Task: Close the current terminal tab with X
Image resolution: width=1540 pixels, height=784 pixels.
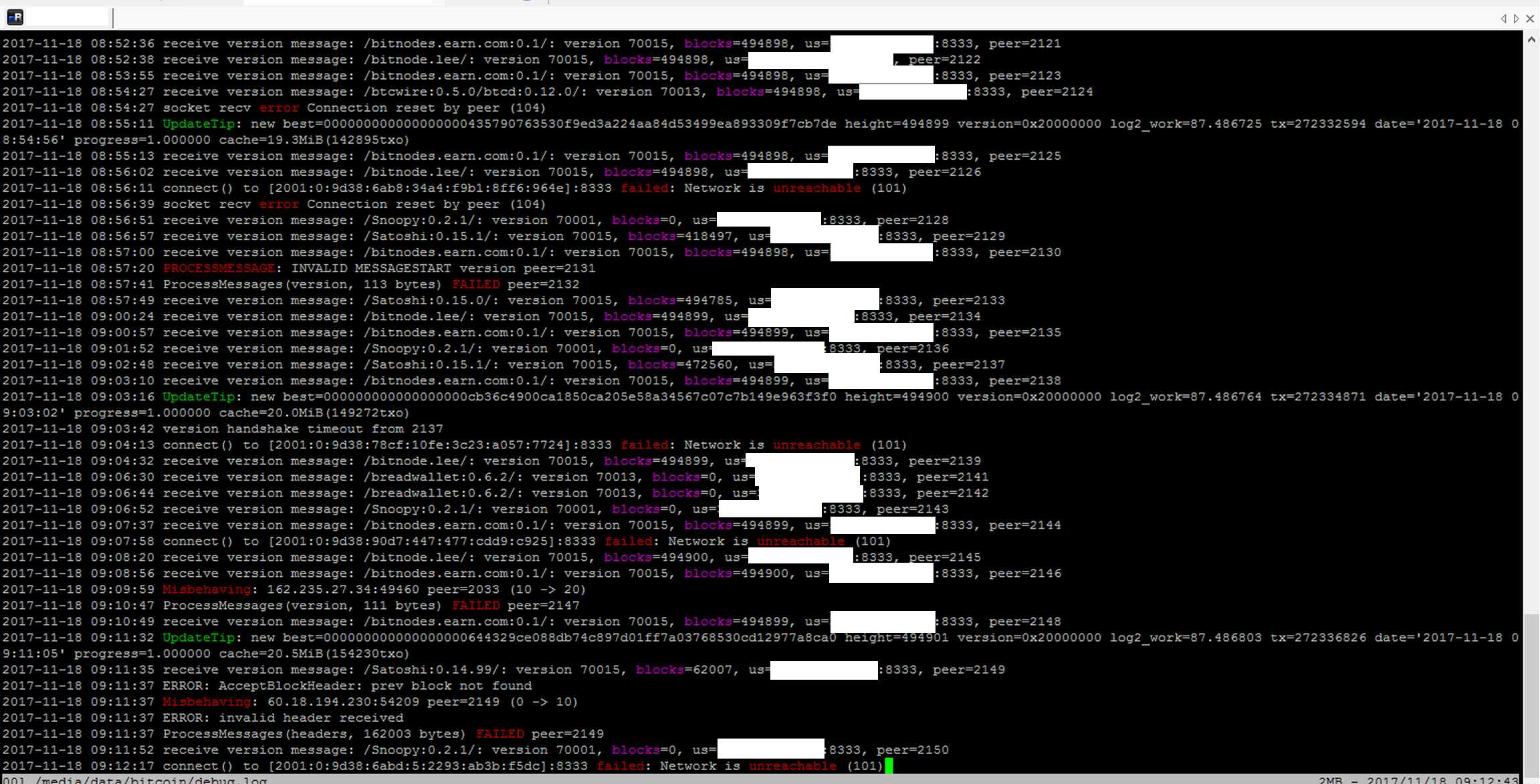Action: tap(1530, 19)
